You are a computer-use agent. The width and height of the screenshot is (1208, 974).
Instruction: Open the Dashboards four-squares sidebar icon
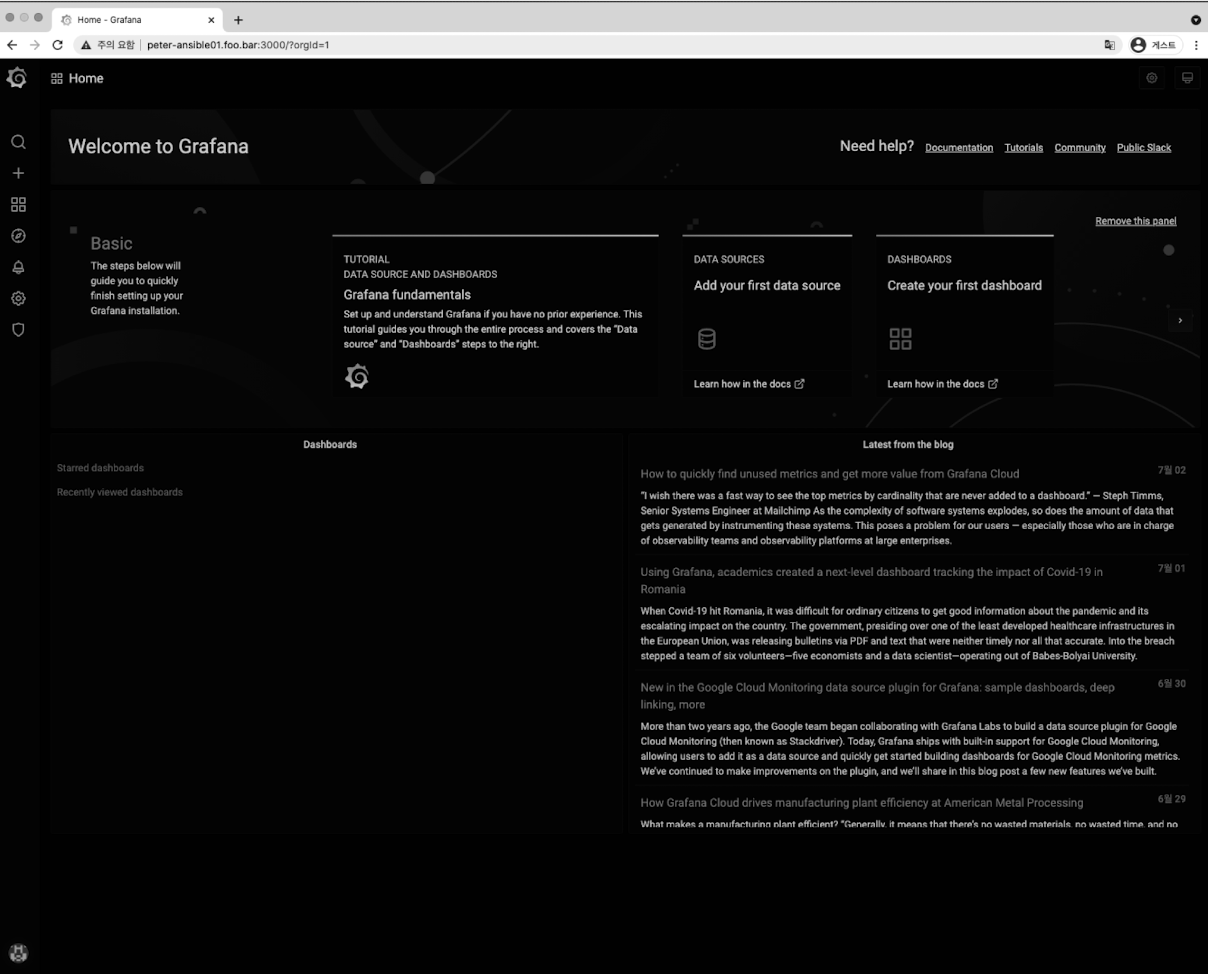[x=18, y=205]
